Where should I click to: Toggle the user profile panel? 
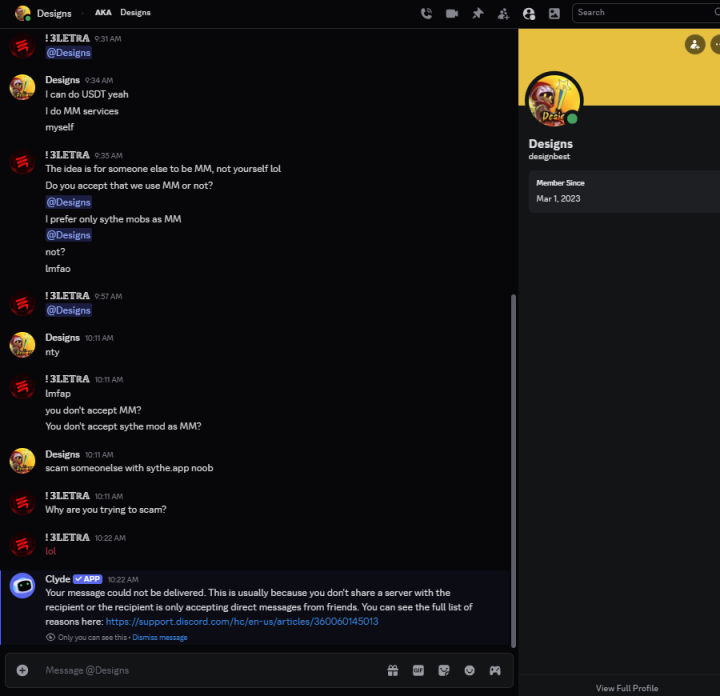(x=528, y=13)
